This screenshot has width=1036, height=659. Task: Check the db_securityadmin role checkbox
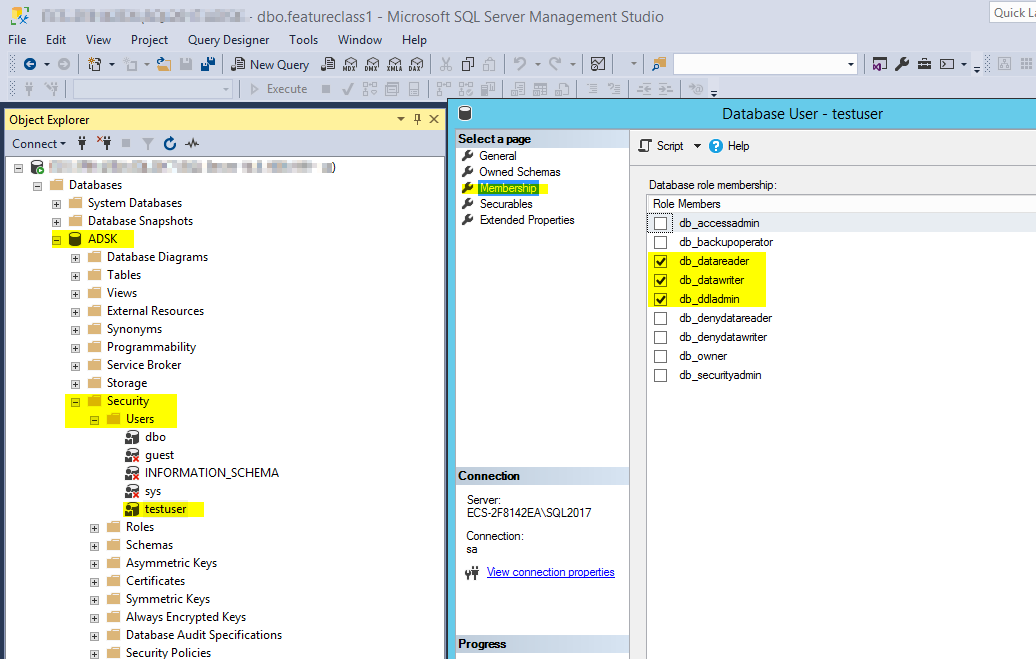point(660,375)
